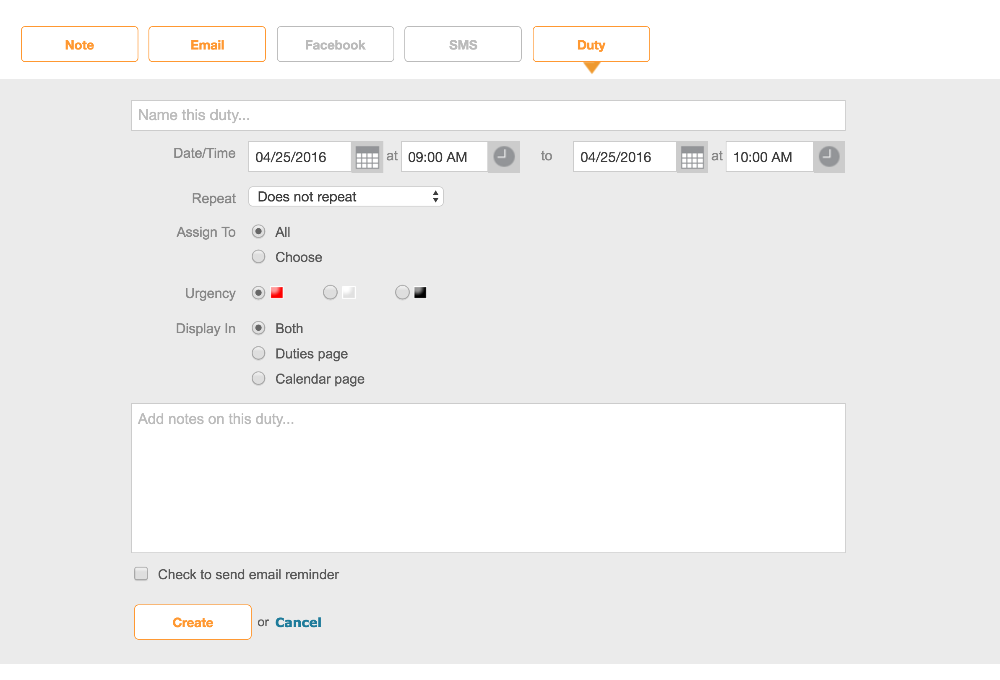Open the start date calendar picker
The height and width of the screenshot is (680, 1000).
click(367, 157)
